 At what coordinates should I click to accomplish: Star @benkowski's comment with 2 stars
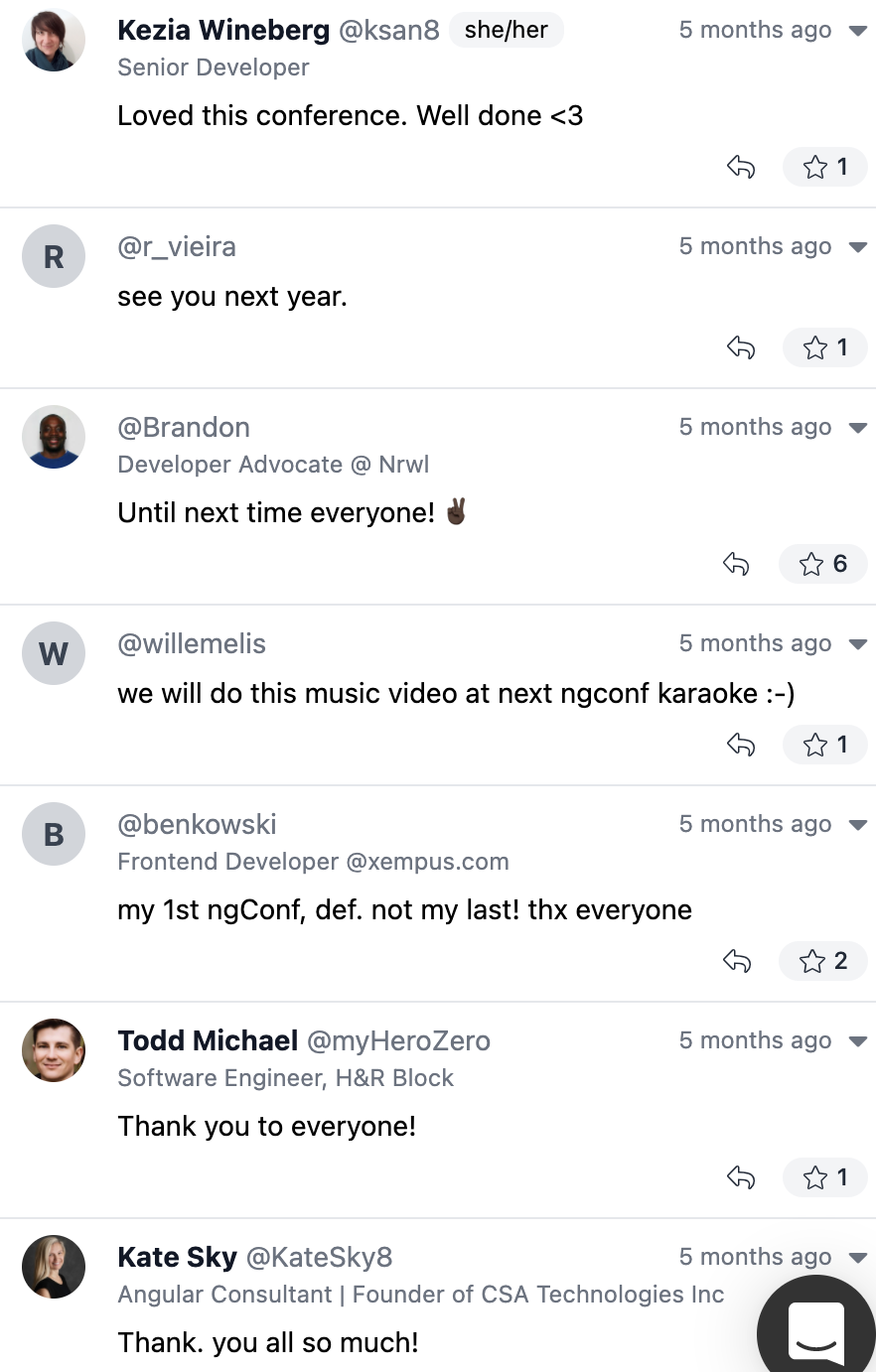[x=823, y=961]
